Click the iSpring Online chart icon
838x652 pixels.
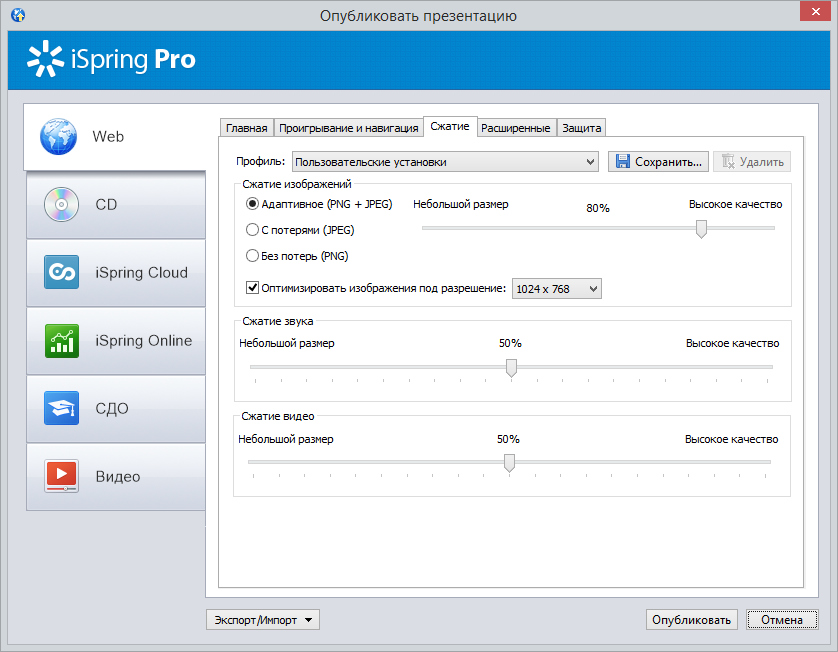61,340
